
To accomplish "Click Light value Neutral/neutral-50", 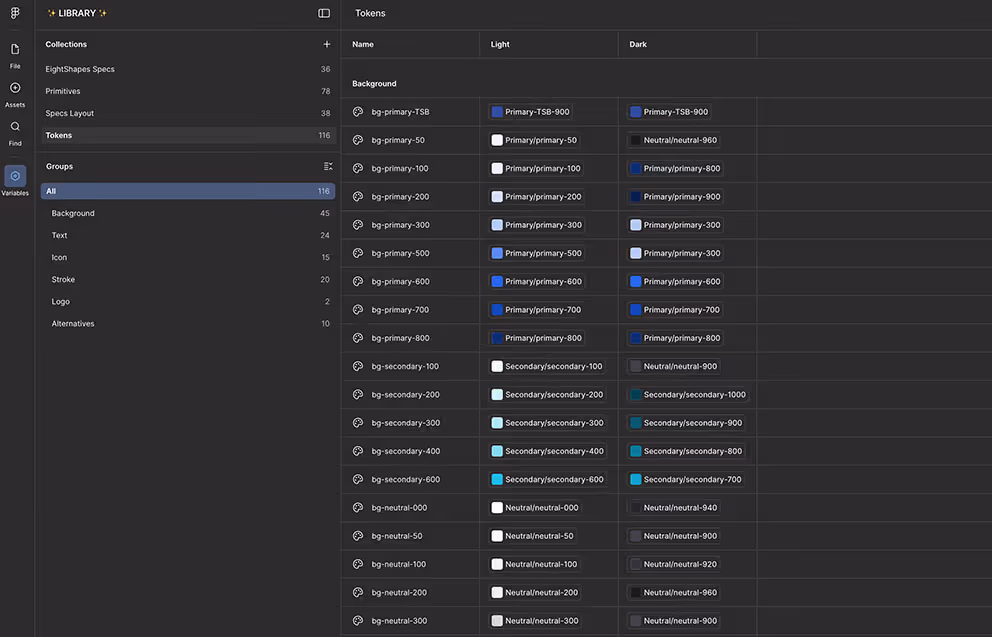I will pyautogui.click(x=533, y=536).
